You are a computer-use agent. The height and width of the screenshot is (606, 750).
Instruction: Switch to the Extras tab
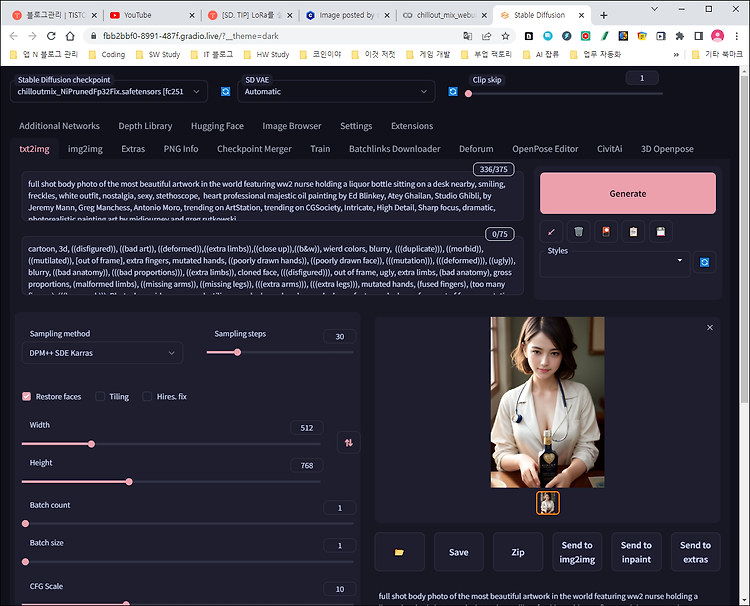click(133, 149)
